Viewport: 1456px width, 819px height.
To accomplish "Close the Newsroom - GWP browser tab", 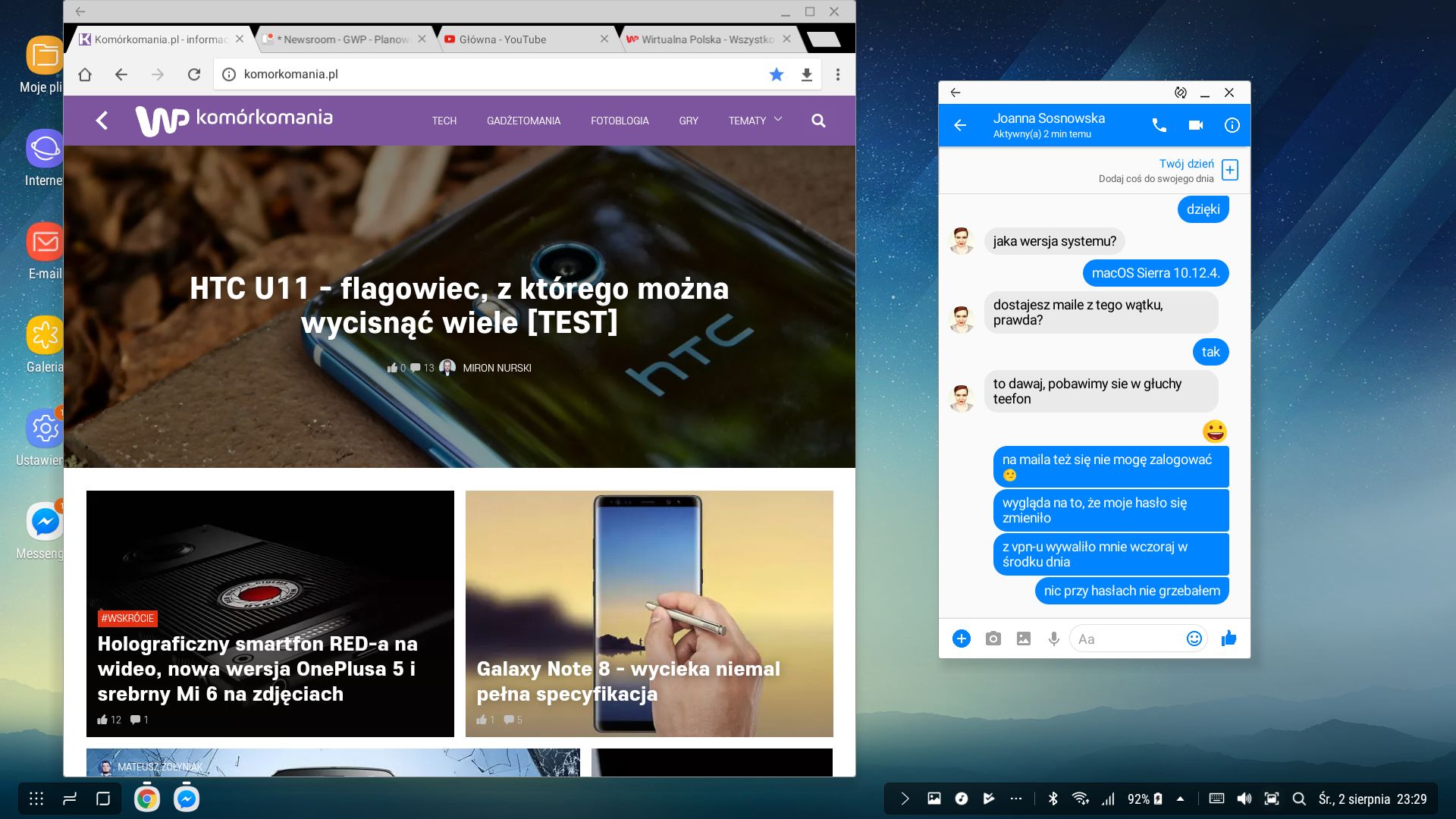I will tap(422, 39).
